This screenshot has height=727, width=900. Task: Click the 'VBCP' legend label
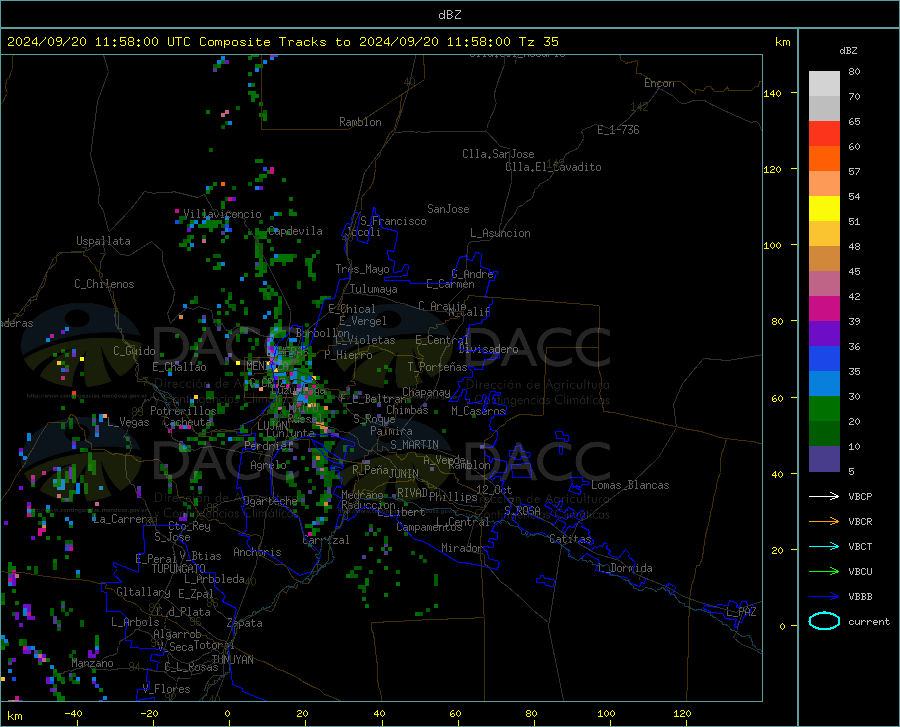[860, 496]
